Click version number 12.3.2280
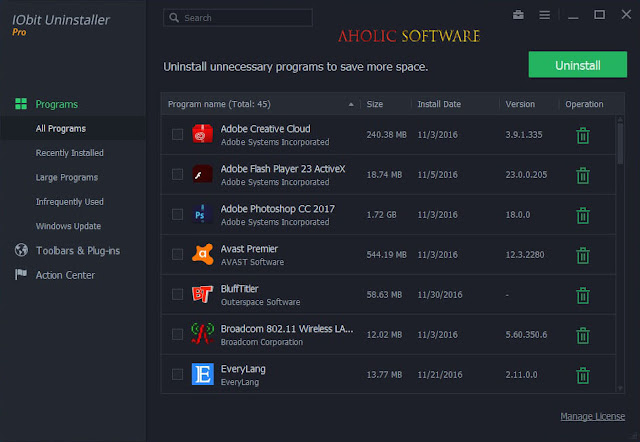 pyautogui.click(x=524, y=255)
